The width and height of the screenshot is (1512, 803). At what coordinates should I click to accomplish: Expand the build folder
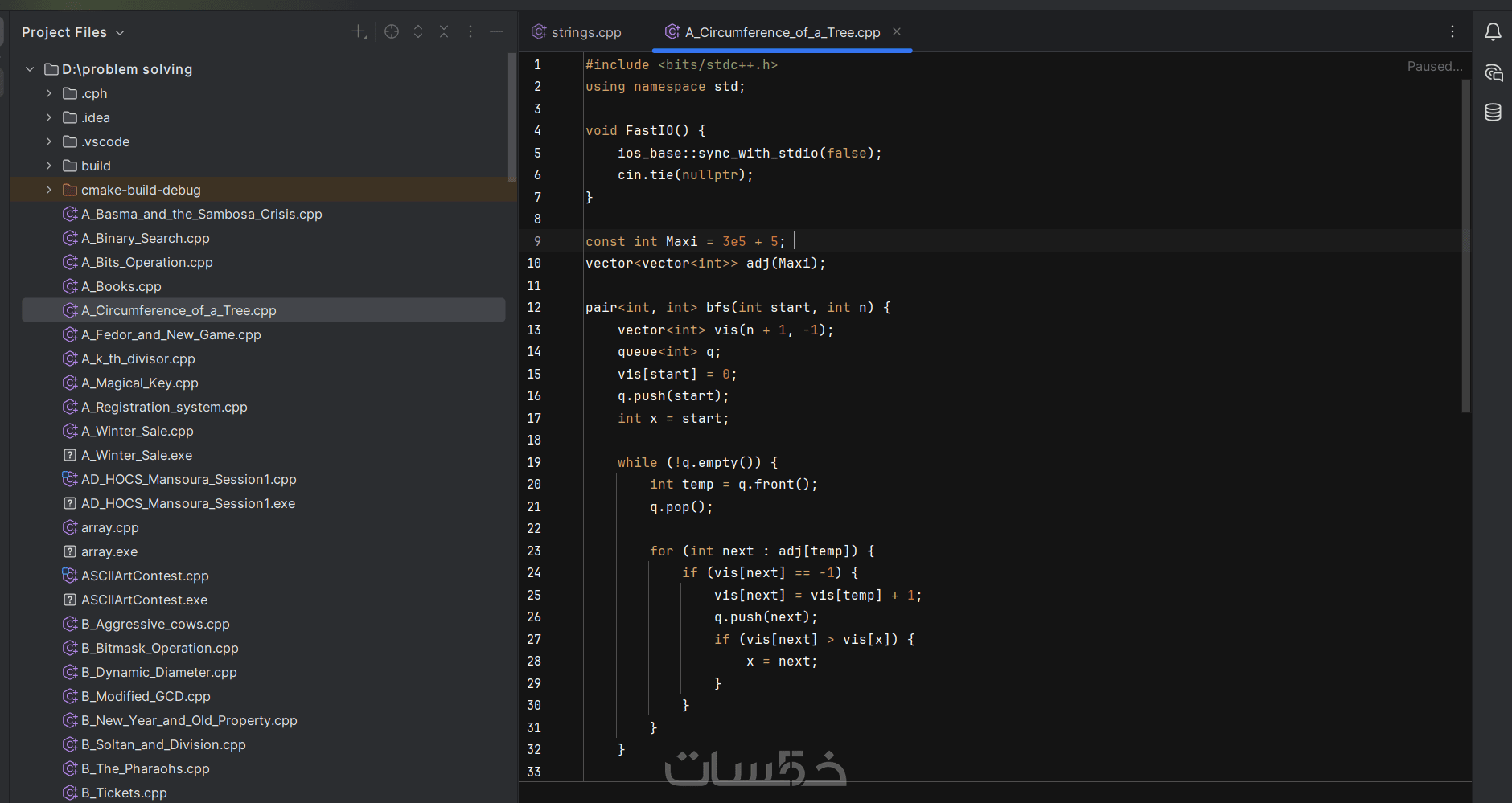49,166
